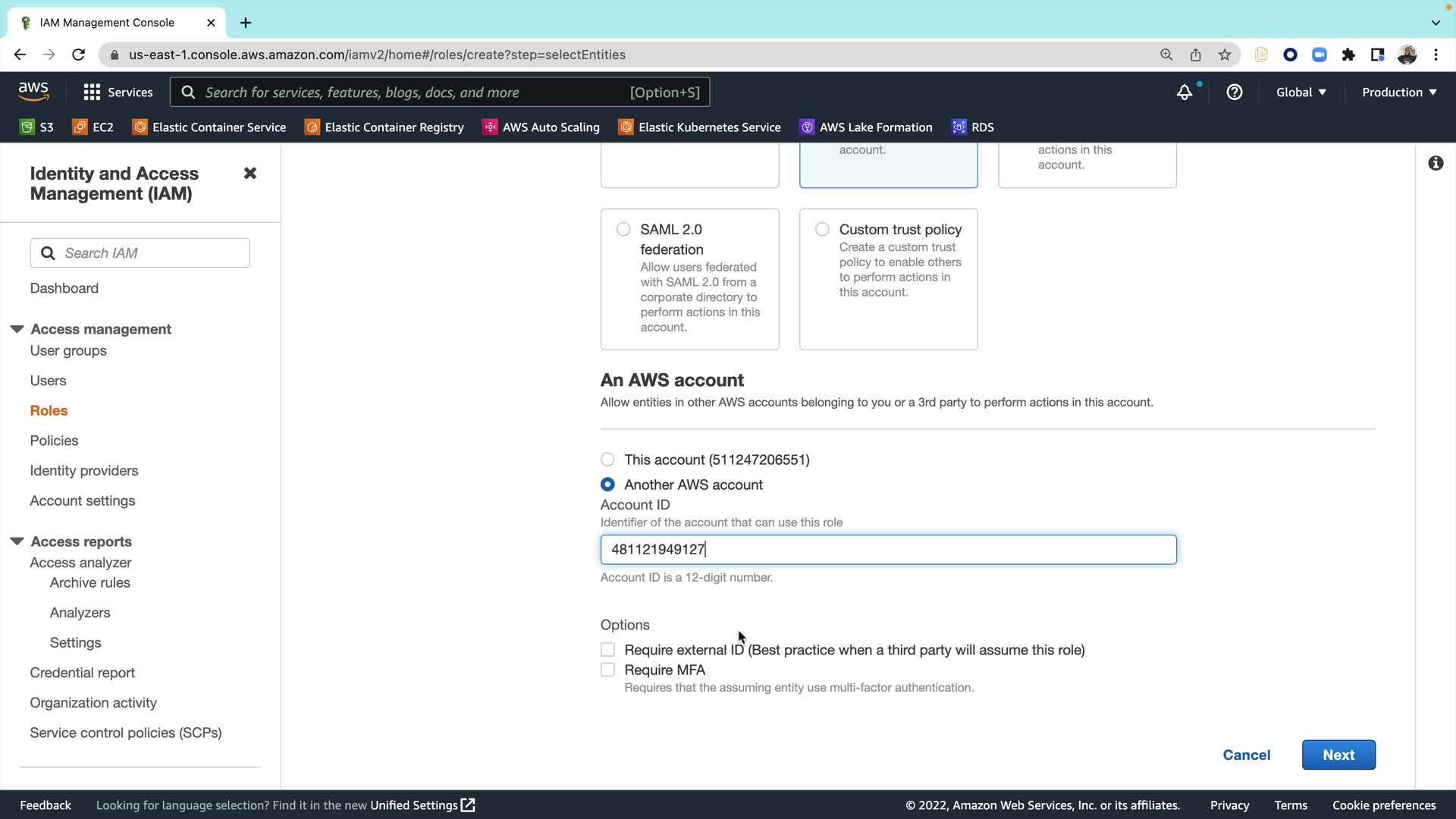1456x819 pixels.
Task: Enable Require external ID checkbox
Action: 607,650
